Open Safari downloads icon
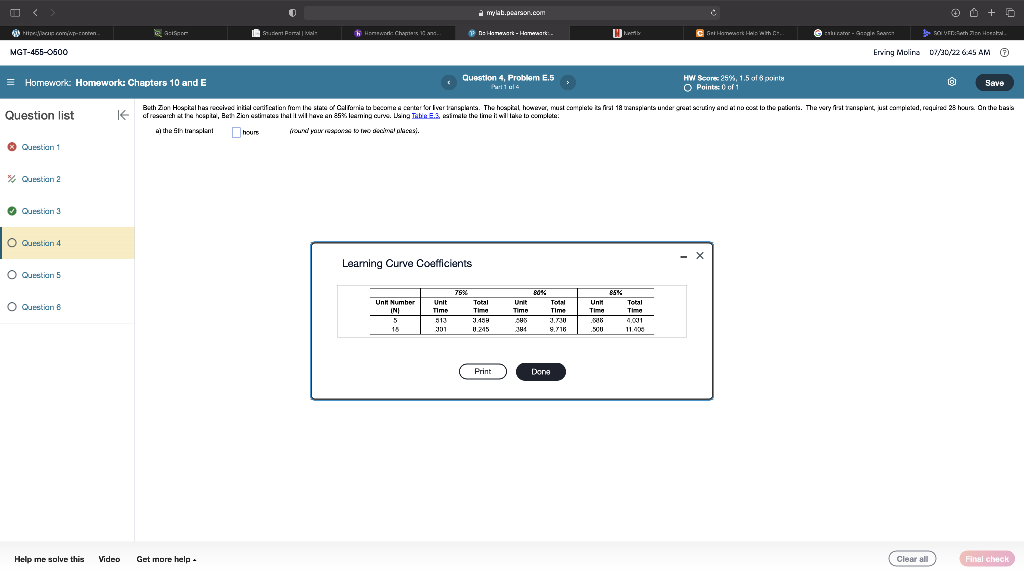This screenshot has height=576, width=1024. (x=955, y=12)
